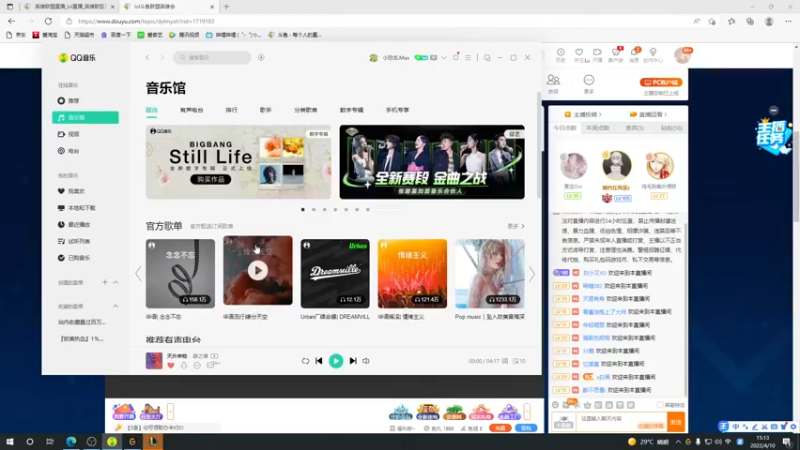Open 历史 history in the Douyu header
This screenshot has height=450, width=800.
(561, 55)
